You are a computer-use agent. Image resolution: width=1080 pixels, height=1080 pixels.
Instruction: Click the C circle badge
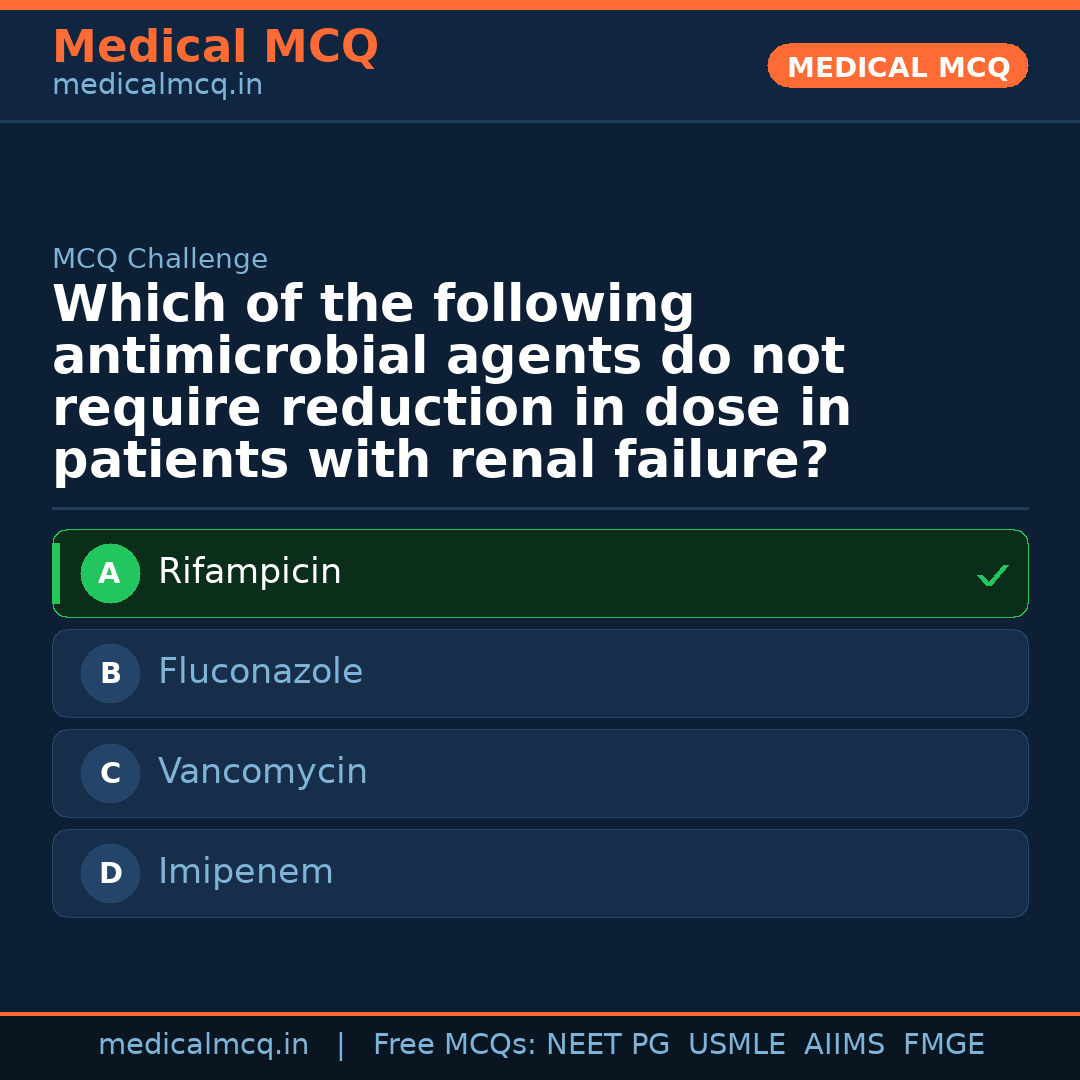(x=110, y=774)
